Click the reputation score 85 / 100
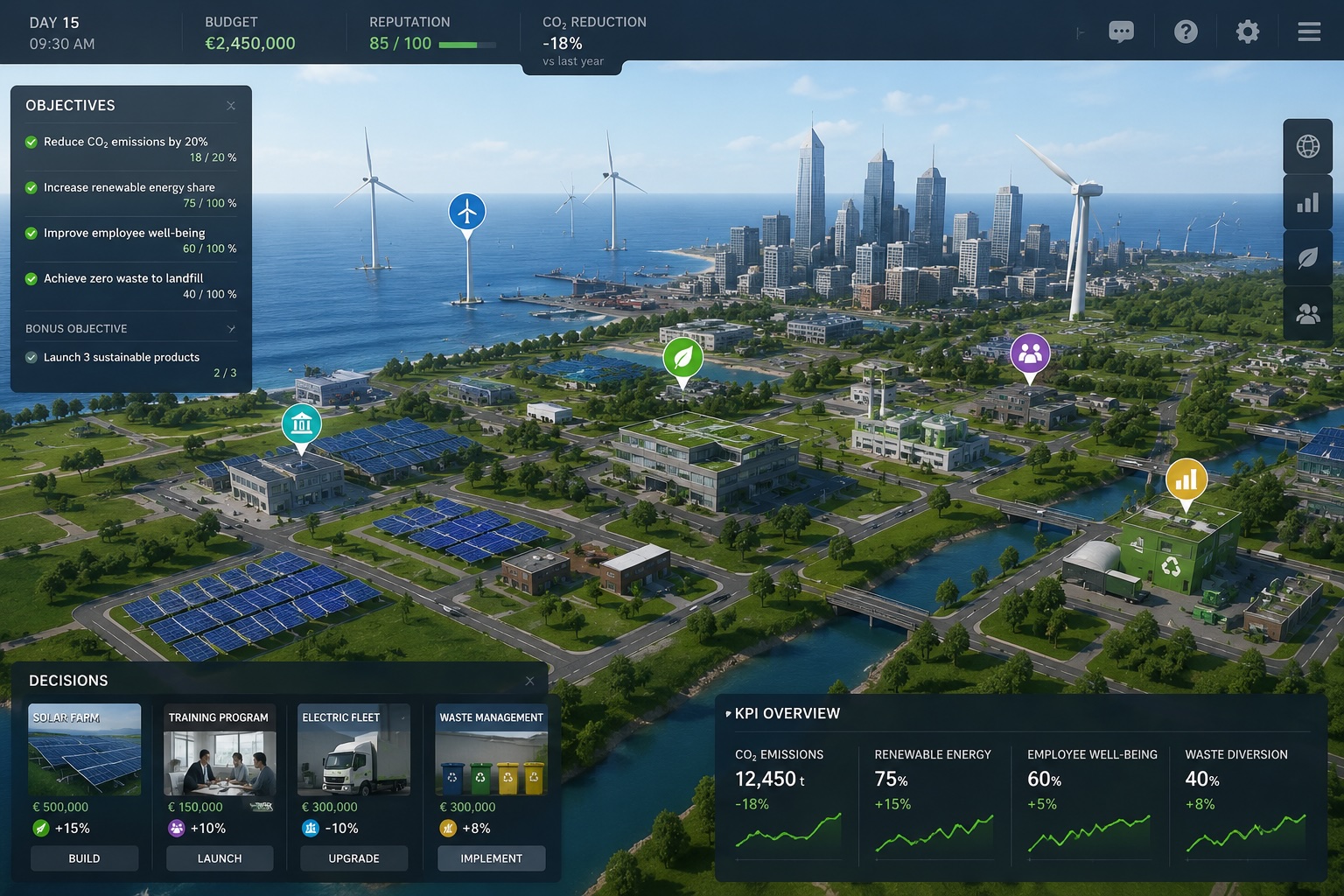 click(401, 44)
